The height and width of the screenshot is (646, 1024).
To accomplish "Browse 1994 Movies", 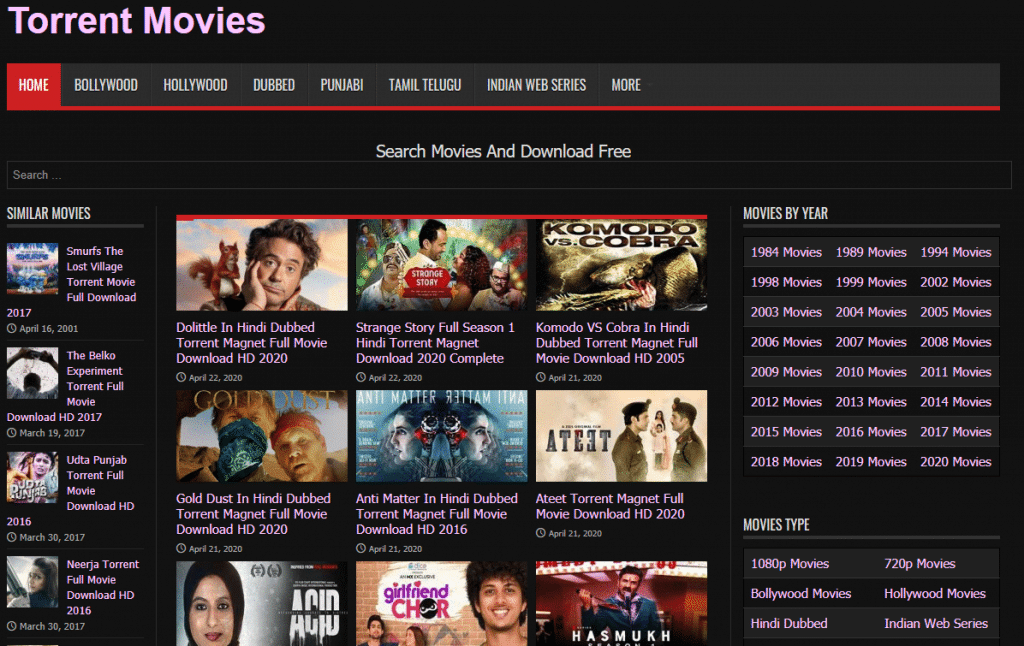I will 956,252.
